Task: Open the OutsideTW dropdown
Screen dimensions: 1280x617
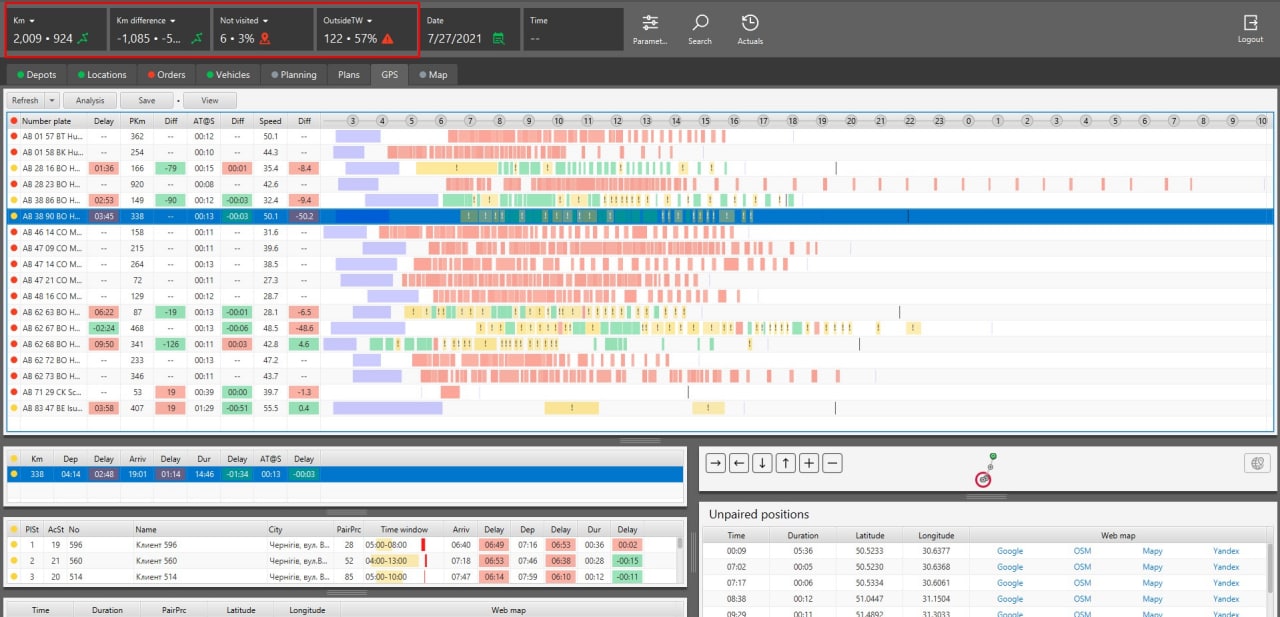Action: click(369, 20)
